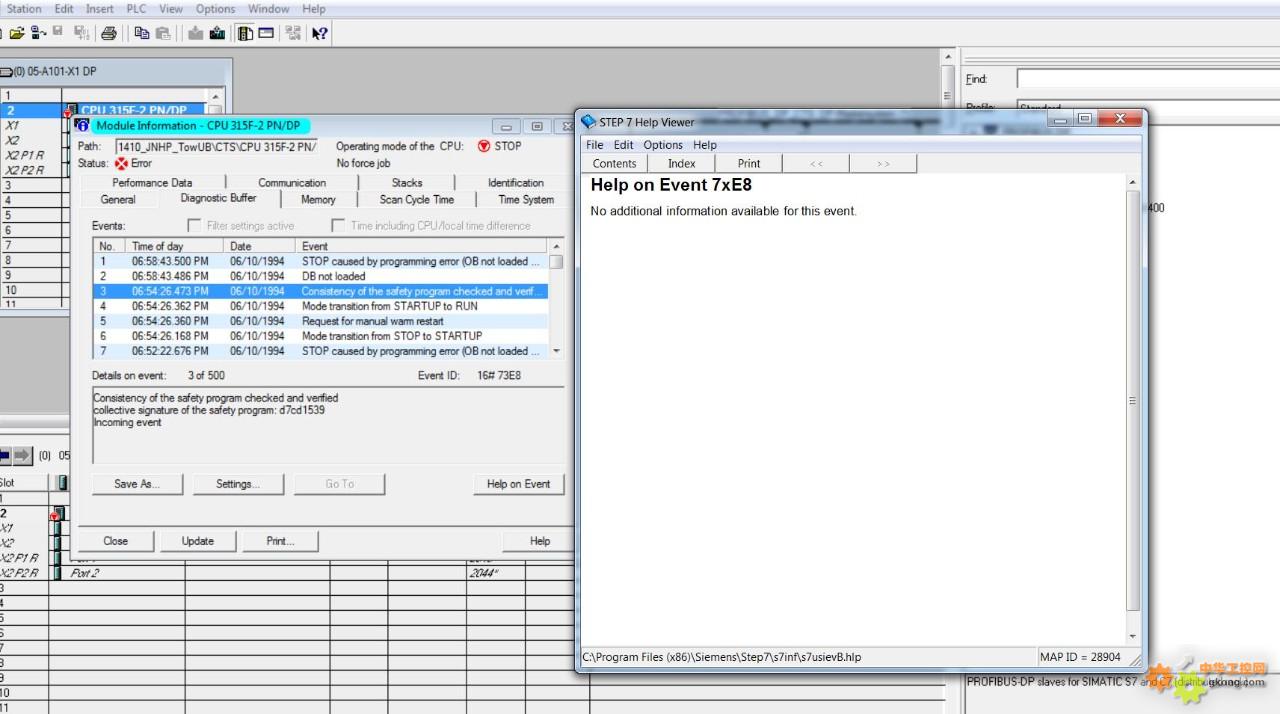Click the diagnostic events list scroll-down arrow
Viewport: 1280px width, 714px height.
[x=557, y=351]
